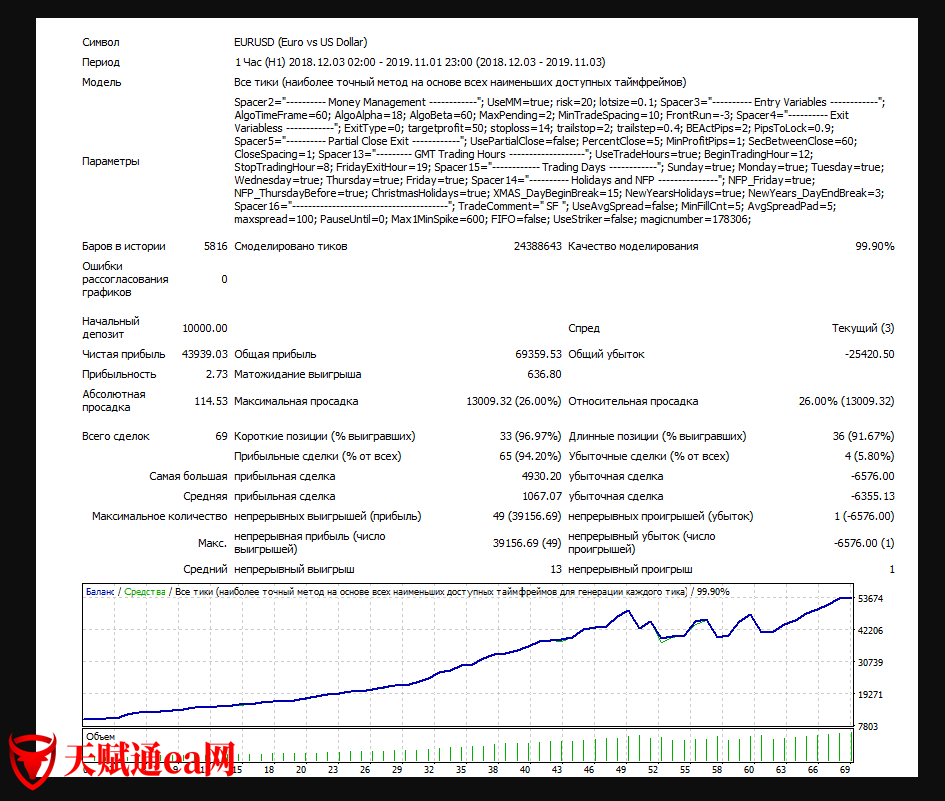The width and height of the screenshot is (945, 801).
Task: Select the green Средства legend label
Action: pos(144,592)
